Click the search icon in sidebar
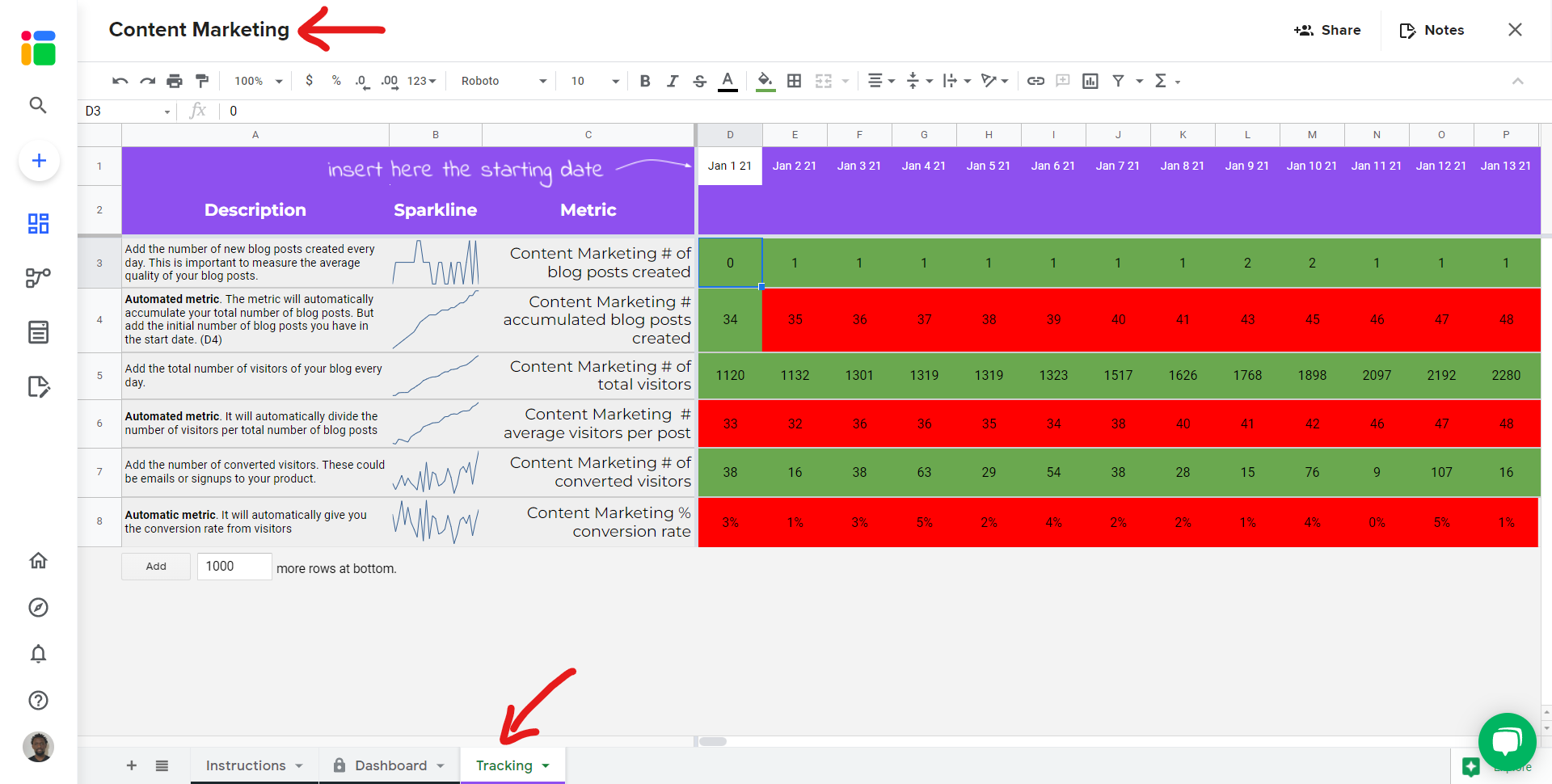 pyautogui.click(x=38, y=105)
